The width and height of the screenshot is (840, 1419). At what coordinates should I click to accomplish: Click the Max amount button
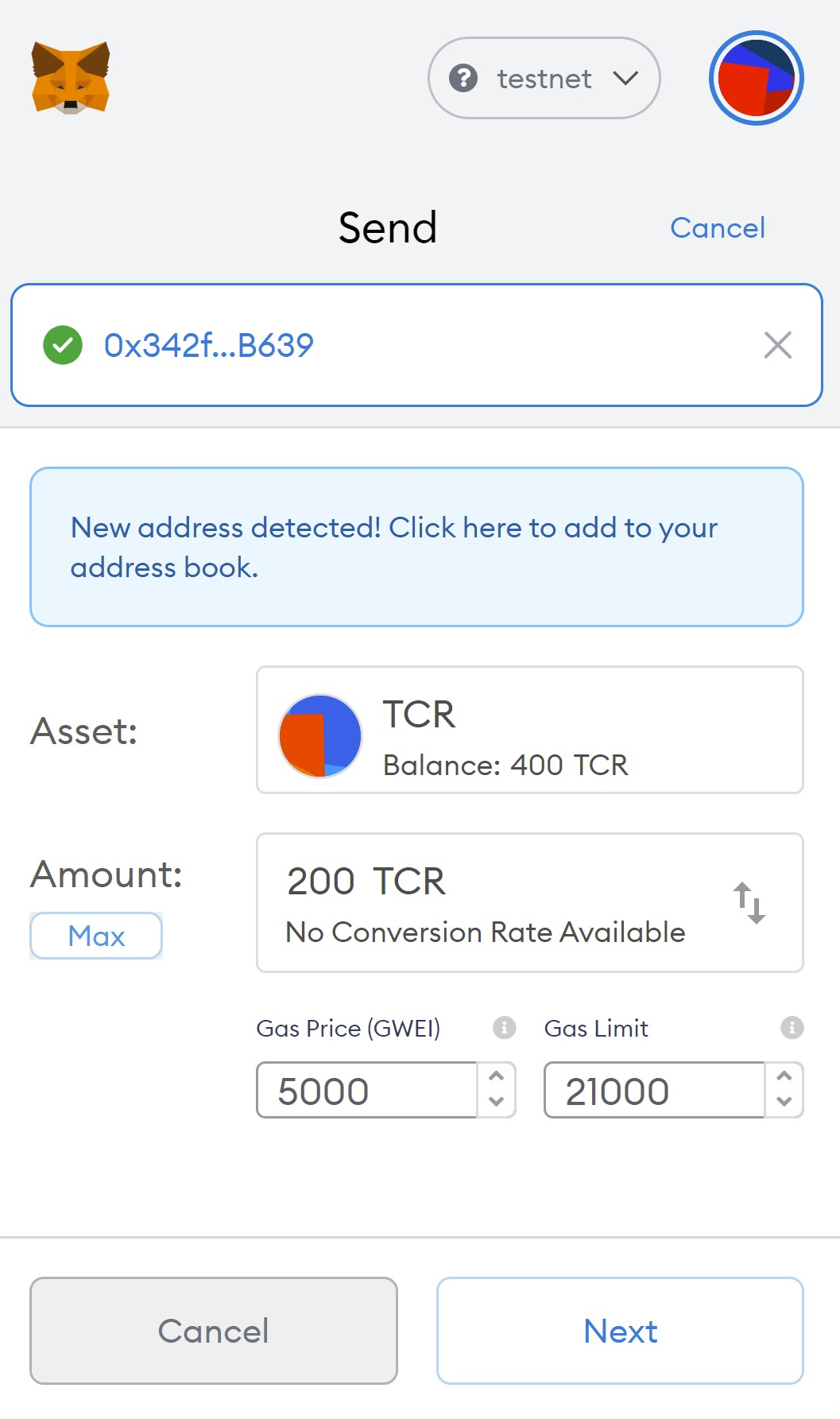(x=96, y=936)
